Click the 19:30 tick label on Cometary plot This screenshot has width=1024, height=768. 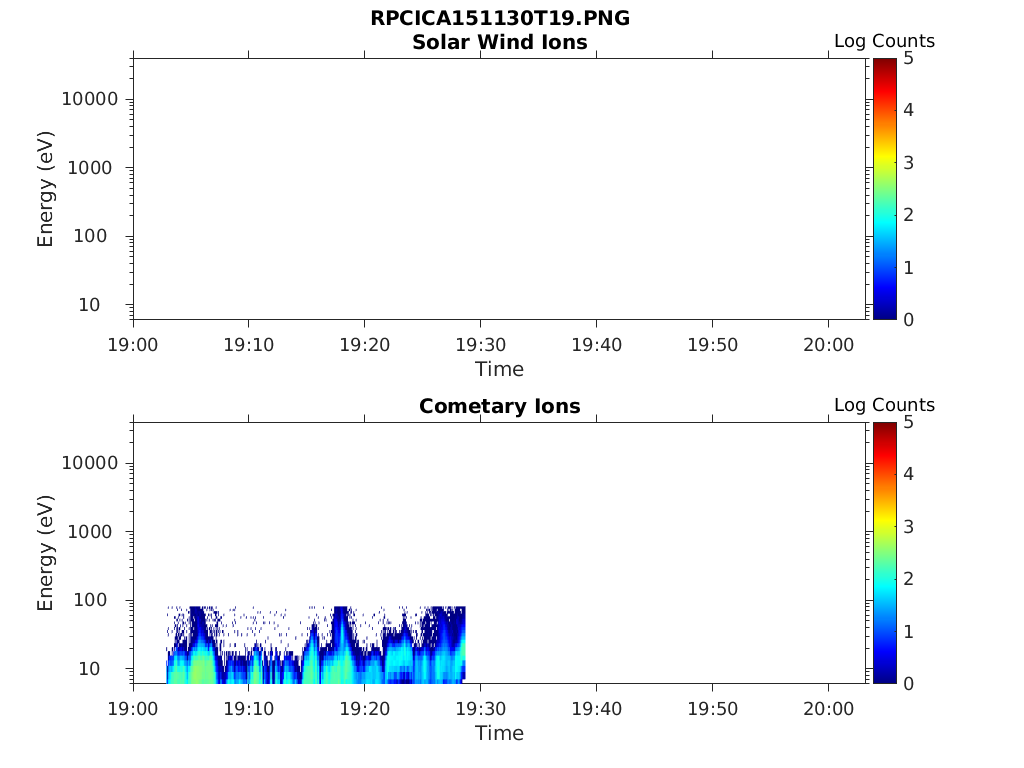[x=481, y=709]
